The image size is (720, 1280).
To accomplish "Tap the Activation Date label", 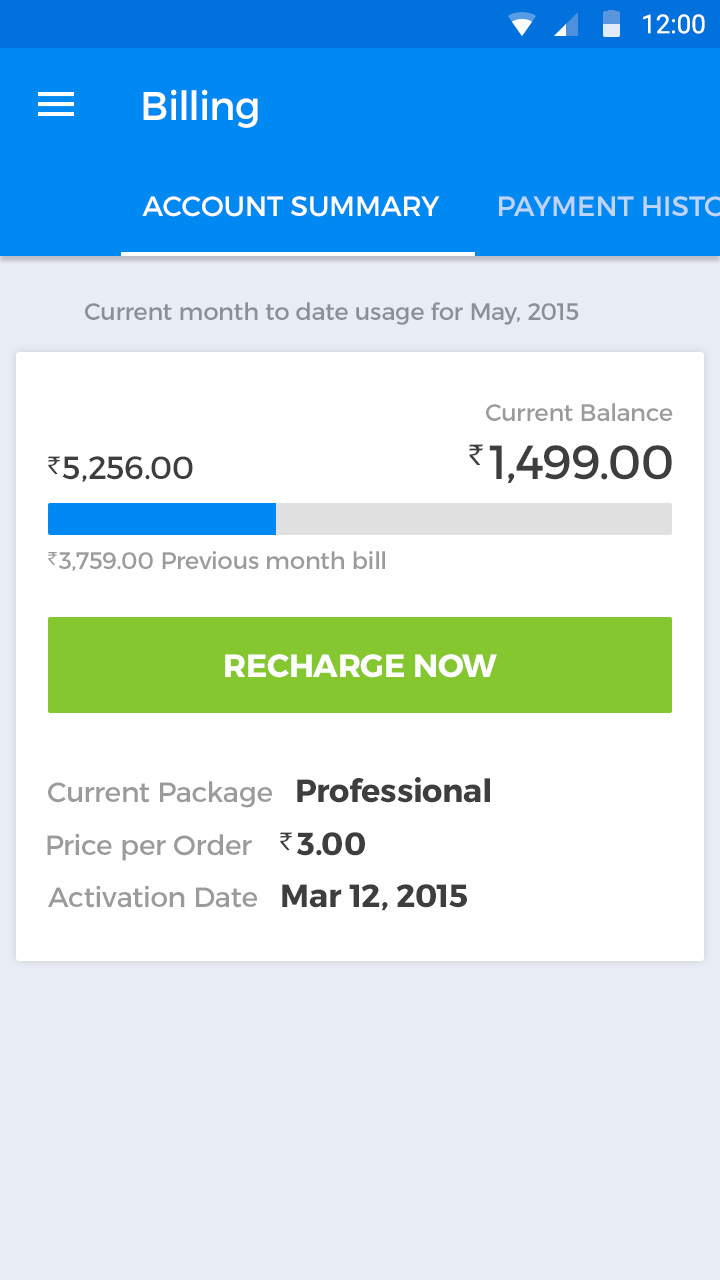I will click(153, 898).
